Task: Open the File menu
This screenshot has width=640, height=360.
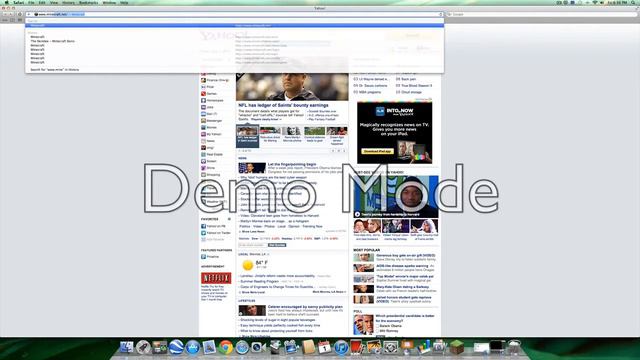Action: click(31, 2)
